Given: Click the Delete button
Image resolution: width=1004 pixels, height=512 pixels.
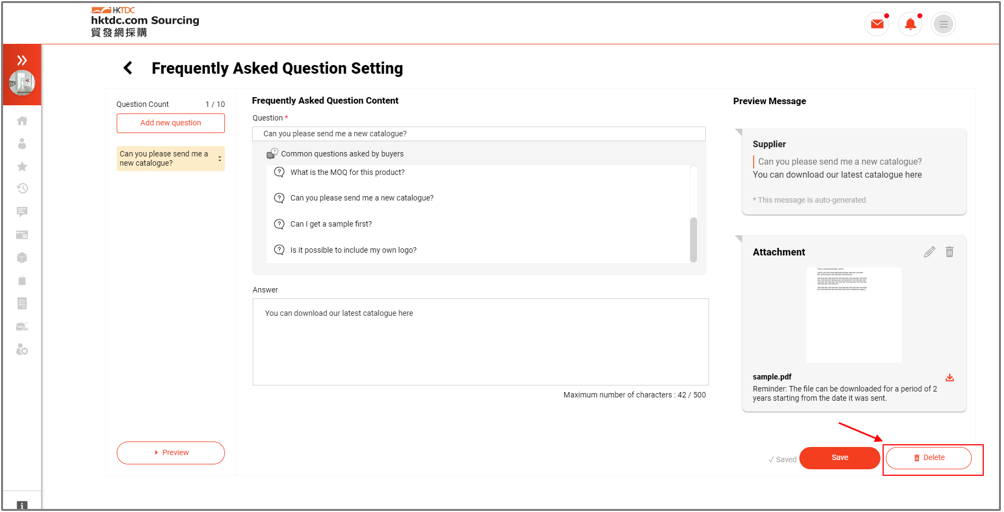Looking at the screenshot, I should [928, 458].
